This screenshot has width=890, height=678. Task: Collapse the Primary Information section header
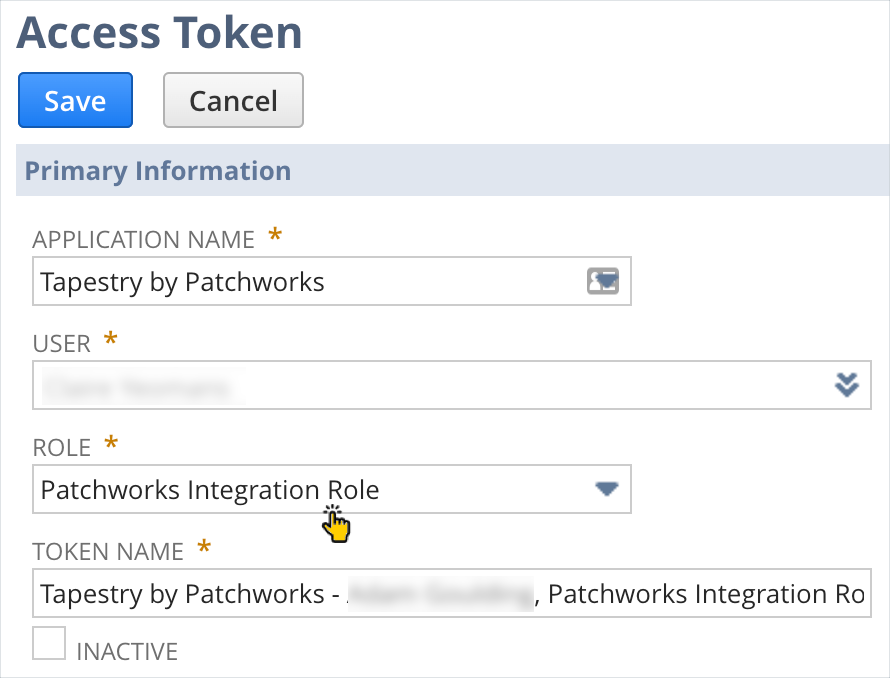pyautogui.click(x=158, y=171)
